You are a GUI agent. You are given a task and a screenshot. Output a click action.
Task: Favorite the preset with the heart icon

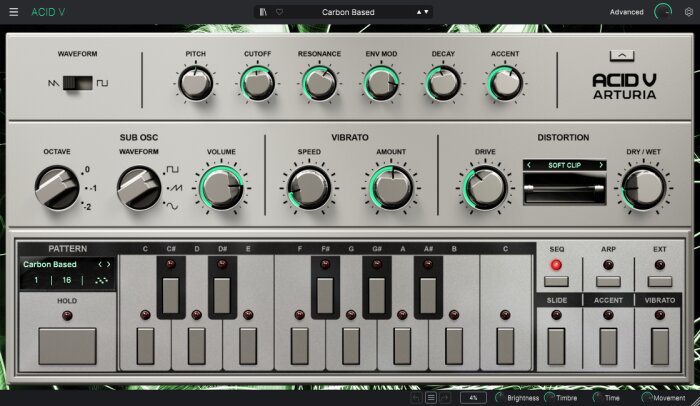(279, 12)
